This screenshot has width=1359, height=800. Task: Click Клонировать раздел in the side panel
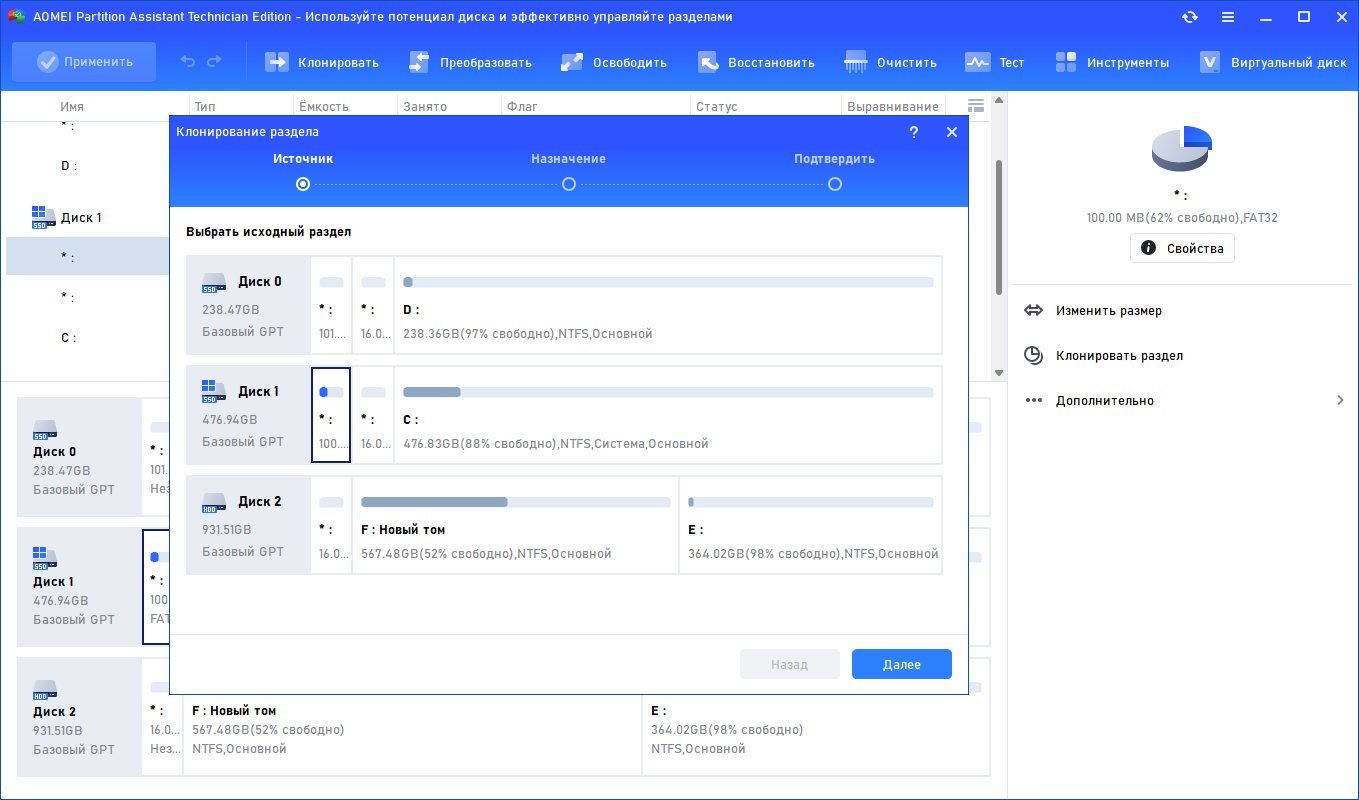click(1119, 356)
